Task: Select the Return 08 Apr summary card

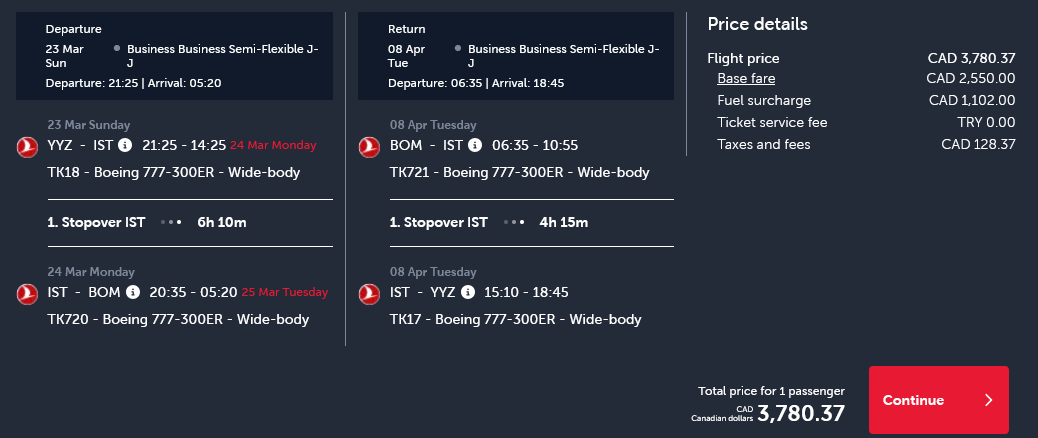Action: click(x=516, y=56)
